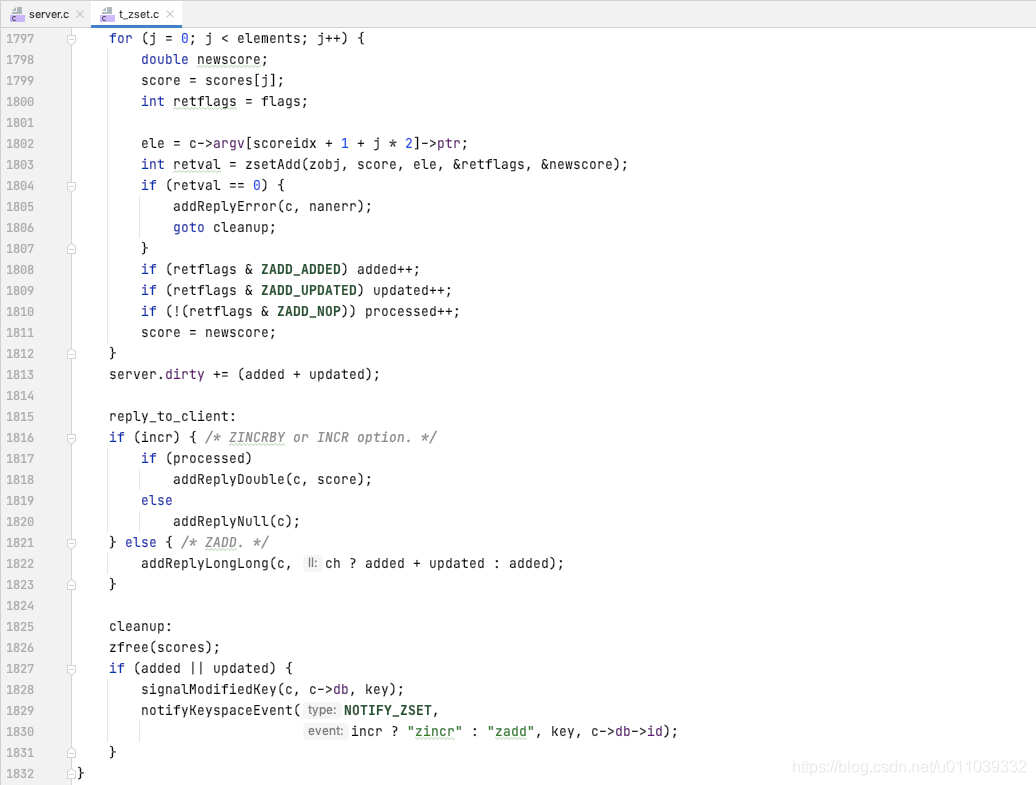Image resolution: width=1036 pixels, height=785 pixels.
Task: Collapse the if (added || updated) block at line 1827
Action: click(x=71, y=669)
